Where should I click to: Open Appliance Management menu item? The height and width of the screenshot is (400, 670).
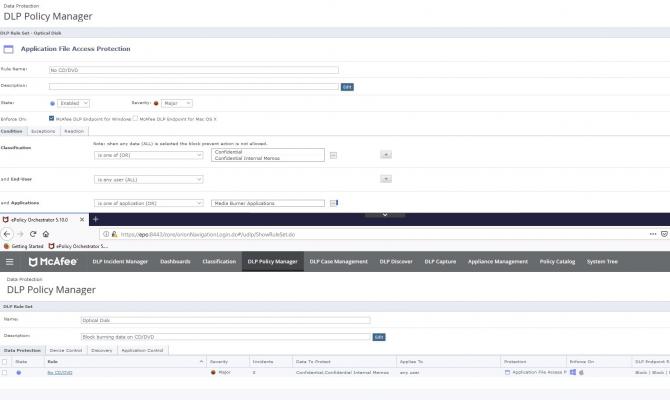(x=498, y=262)
